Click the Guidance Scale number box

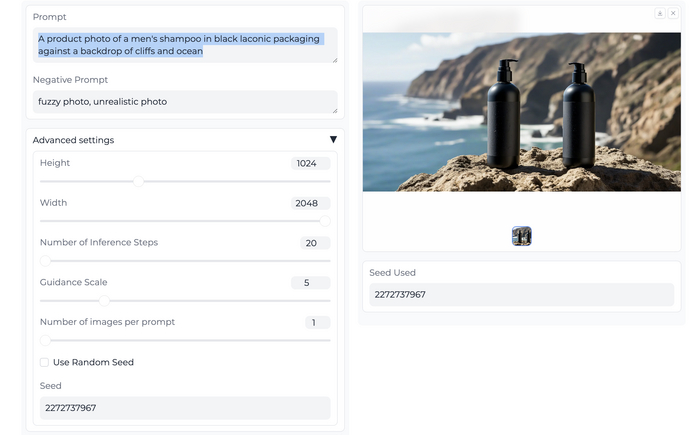(x=310, y=283)
